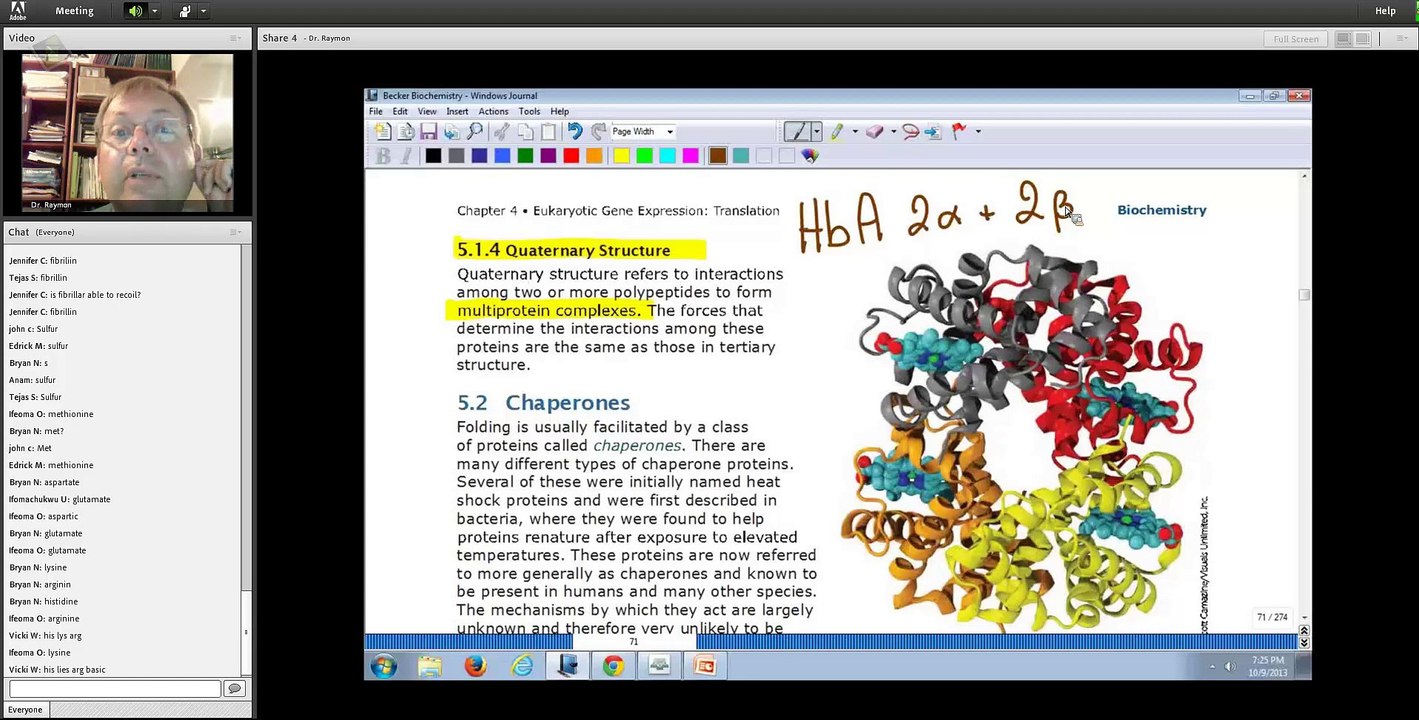Click the Windows Start orb
This screenshot has height=720, width=1419.
383,666
